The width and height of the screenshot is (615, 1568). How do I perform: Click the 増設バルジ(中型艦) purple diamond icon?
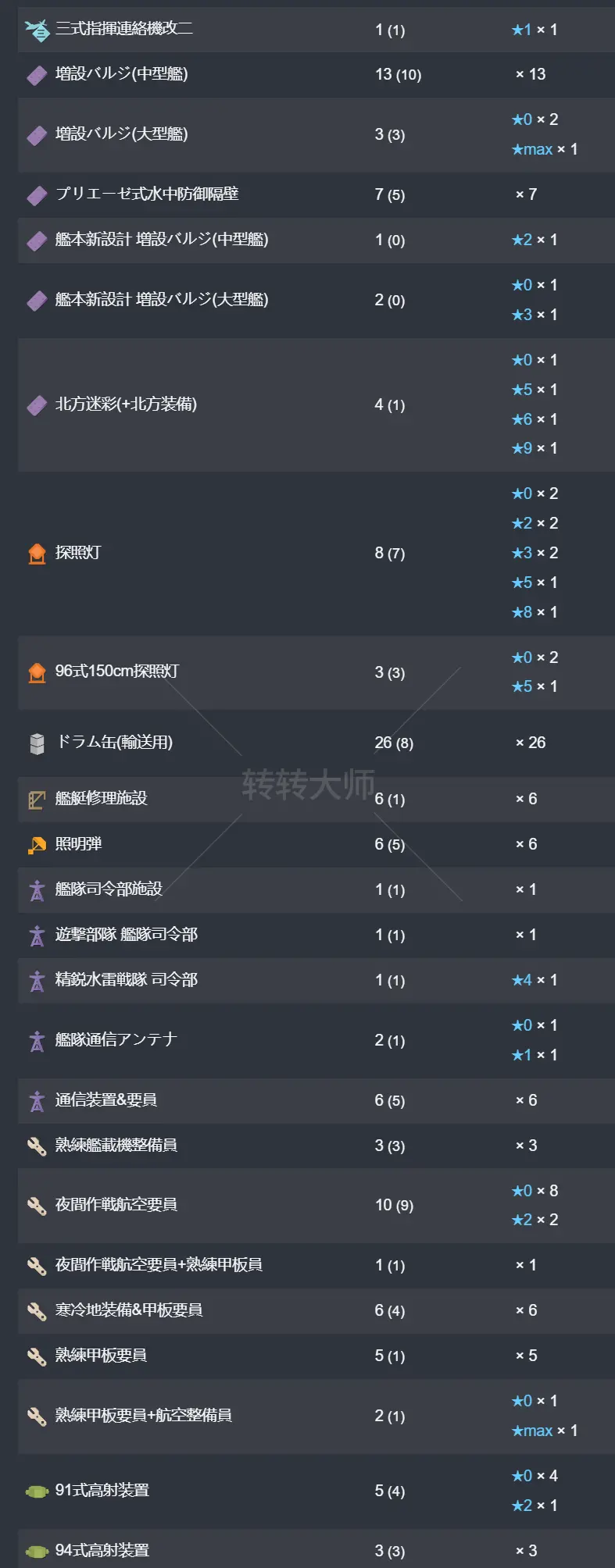point(35,74)
